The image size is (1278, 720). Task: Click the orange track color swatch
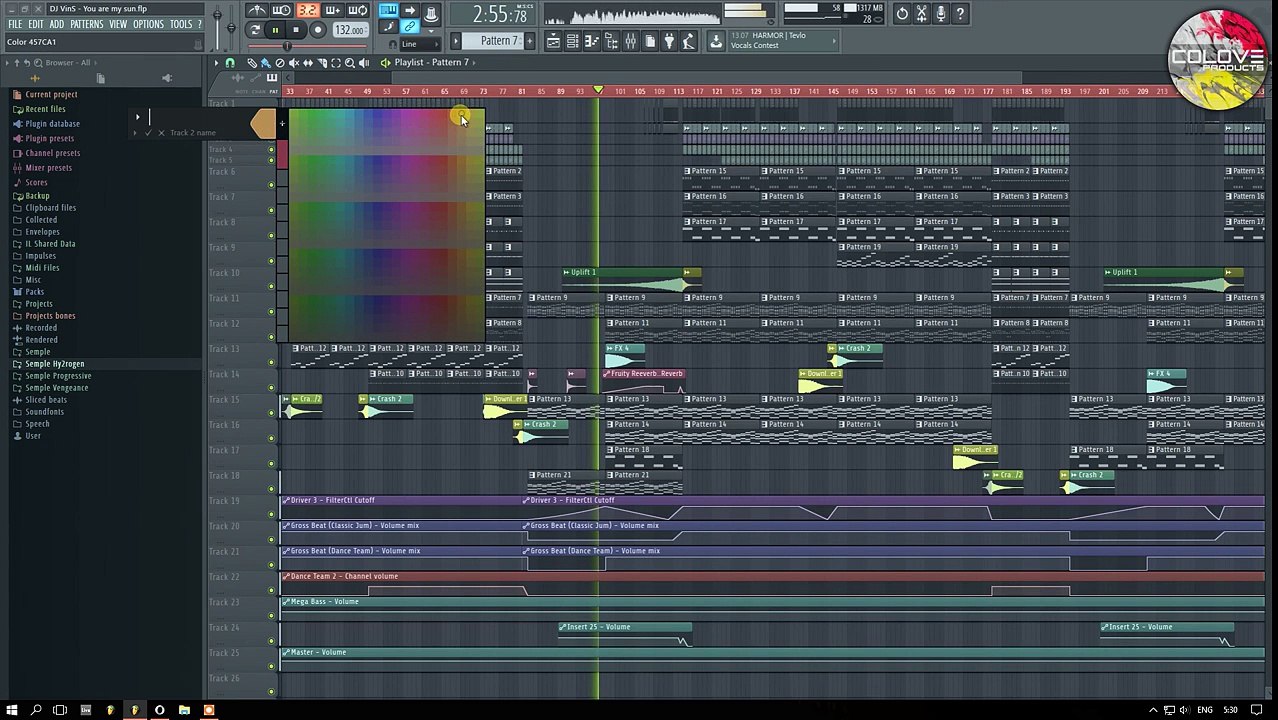[263, 124]
